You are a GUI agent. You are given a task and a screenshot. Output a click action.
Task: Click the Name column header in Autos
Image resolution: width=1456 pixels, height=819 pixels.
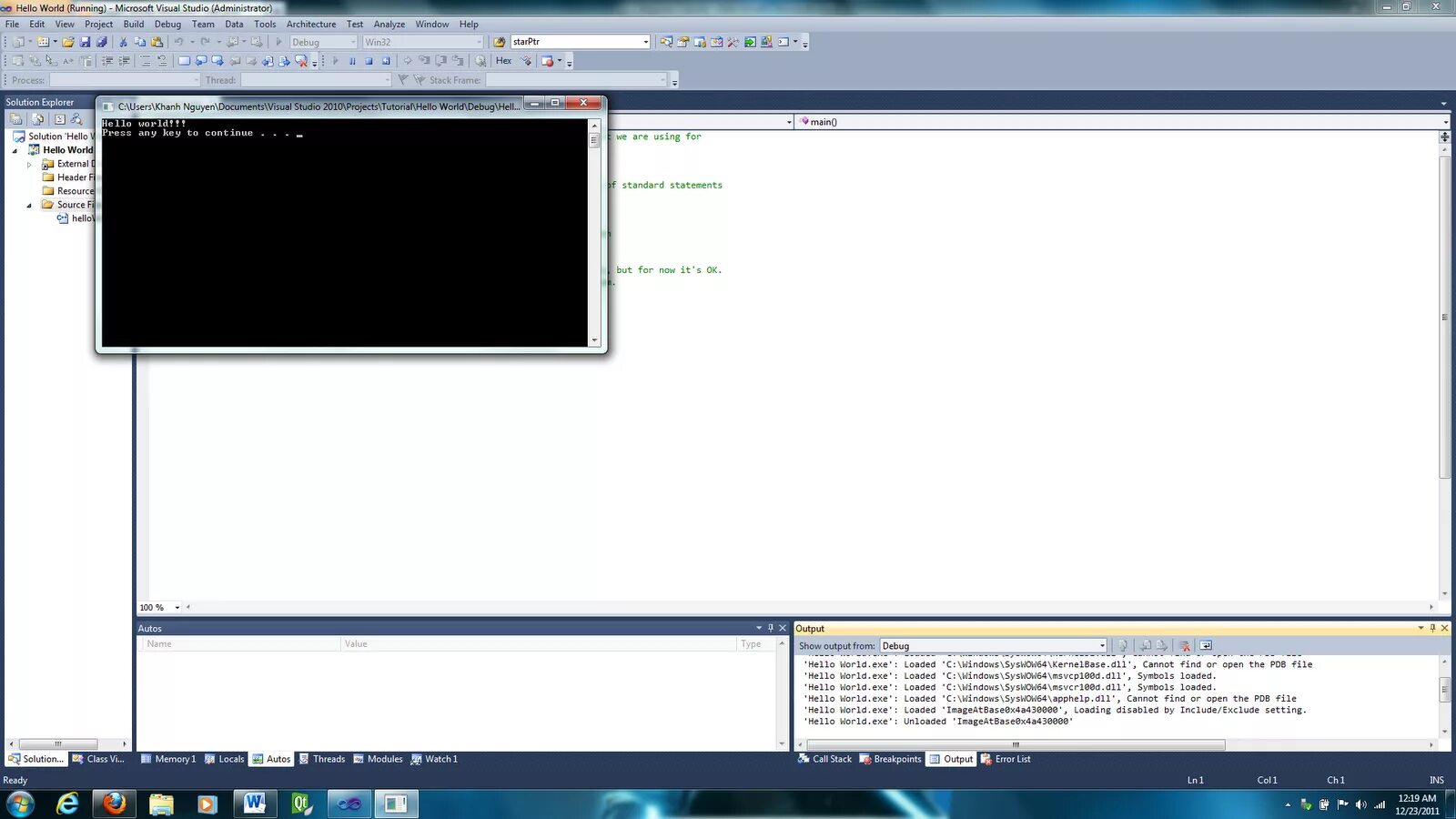(239, 644)
